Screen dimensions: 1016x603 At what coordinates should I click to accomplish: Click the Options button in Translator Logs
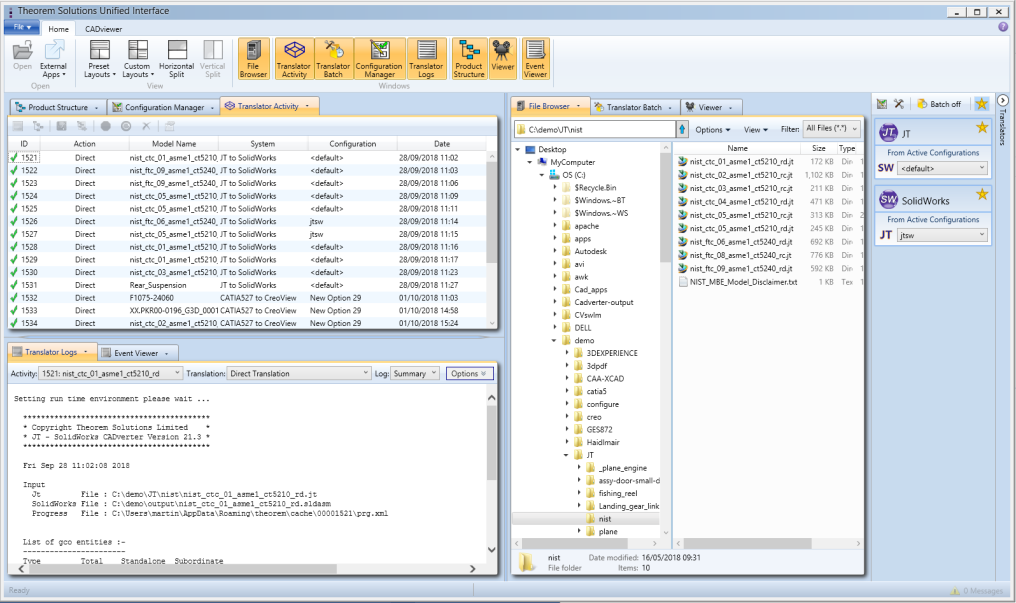(469, 374)
